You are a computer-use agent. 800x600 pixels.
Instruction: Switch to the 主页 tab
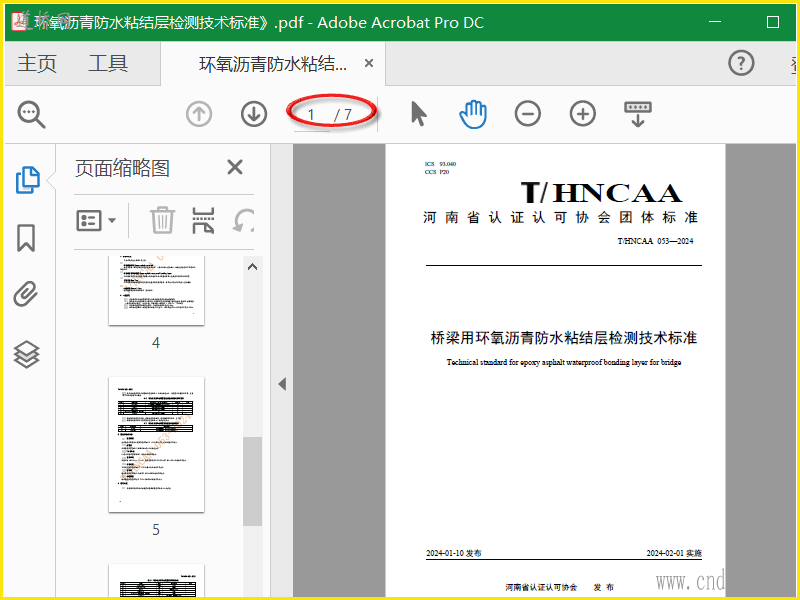point(37,63)
